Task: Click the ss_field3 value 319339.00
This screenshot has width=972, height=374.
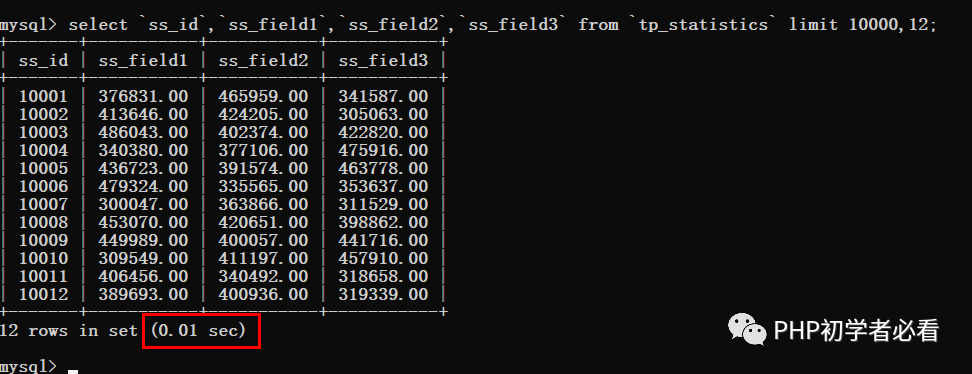Action: click(x=383, y=294)
